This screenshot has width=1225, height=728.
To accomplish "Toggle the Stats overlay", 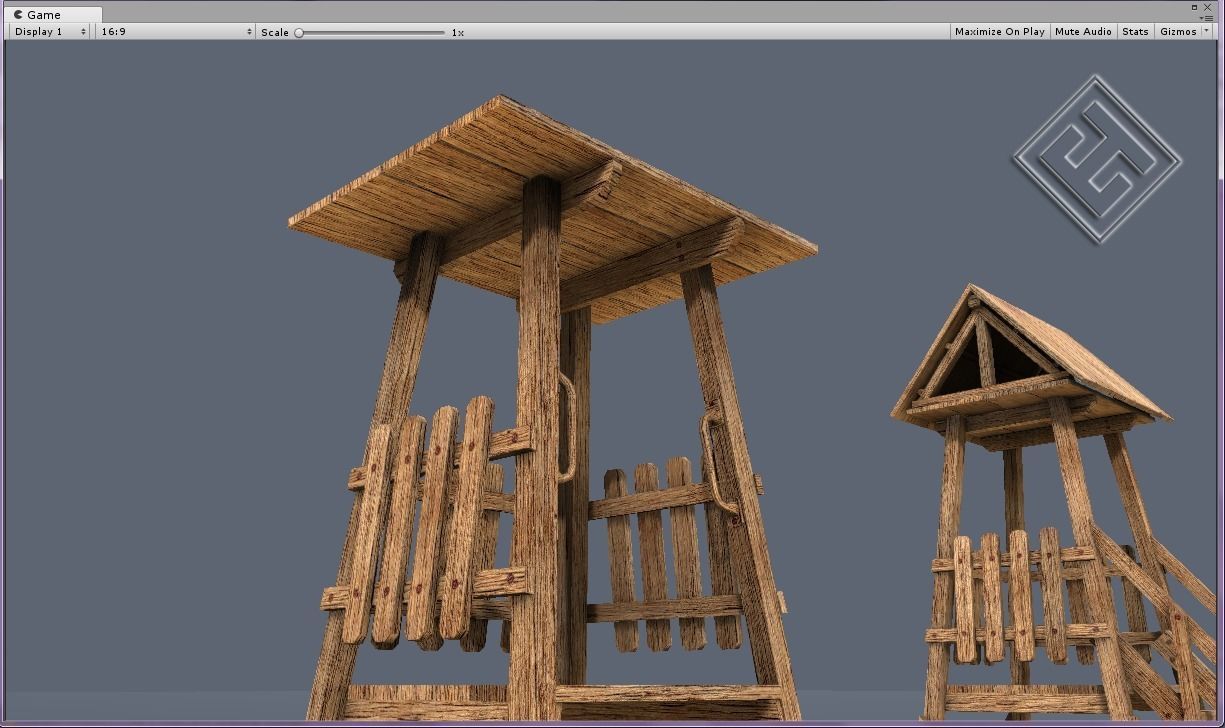I will pos(1135,32).
